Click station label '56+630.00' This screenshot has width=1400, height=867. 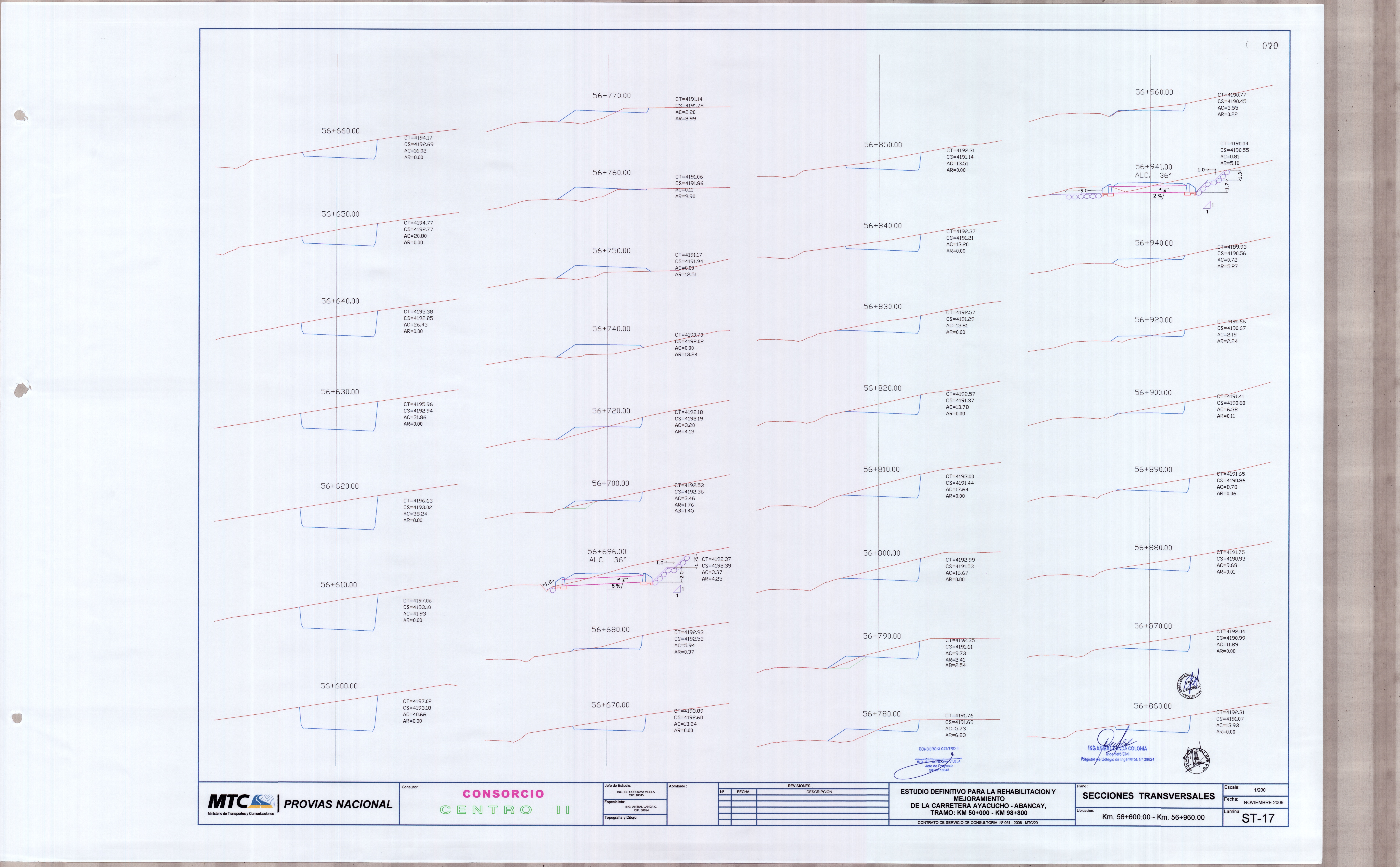click(340, 392)
